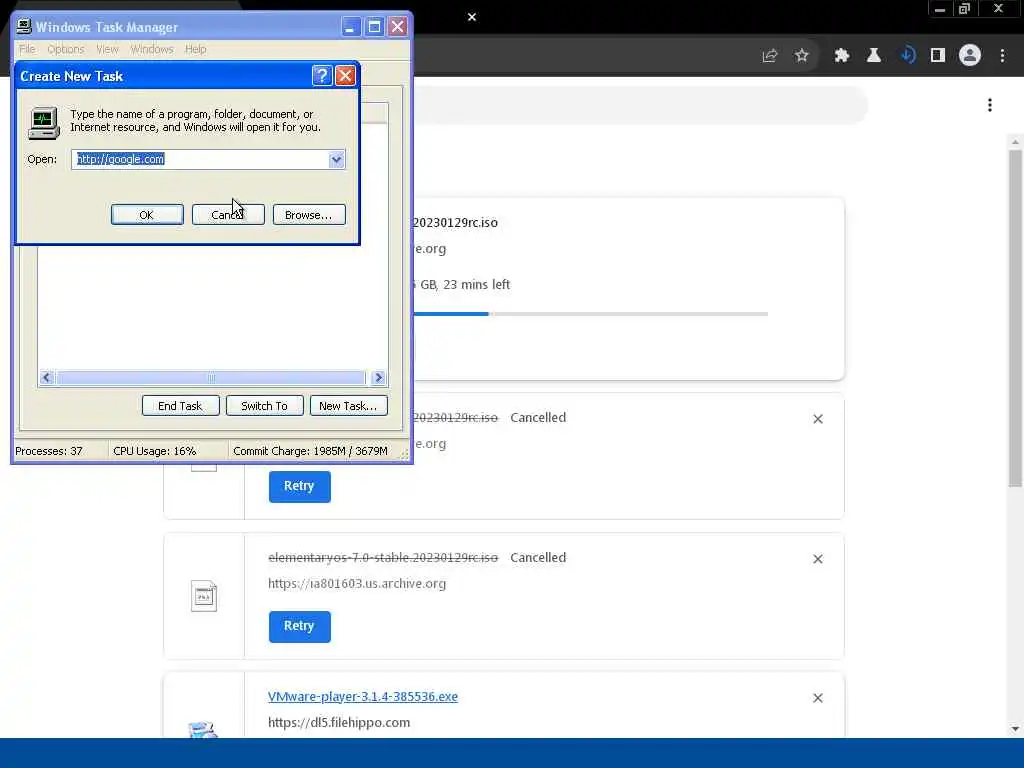Open Task Manager File menu
This screenshot has height=768, width=1024.
coord(27,49)
